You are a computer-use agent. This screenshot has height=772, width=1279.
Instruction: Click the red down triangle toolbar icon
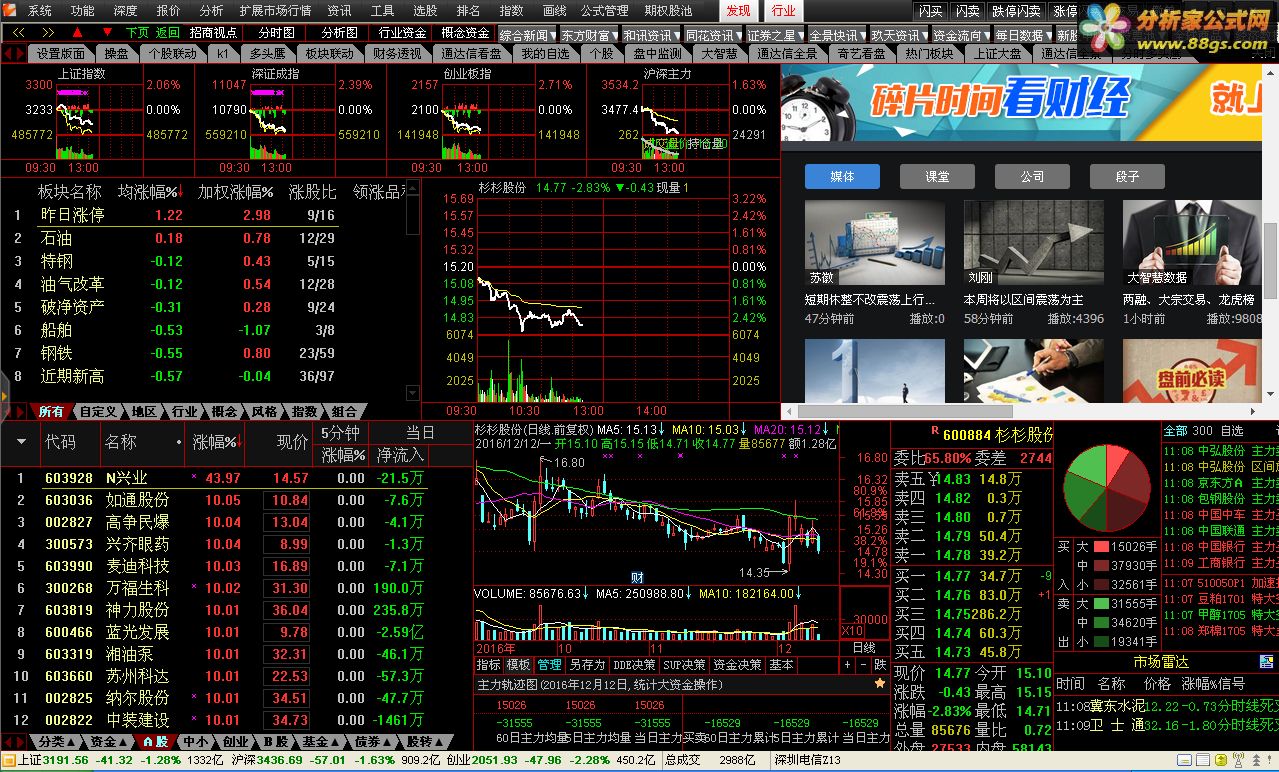[108, 33]
